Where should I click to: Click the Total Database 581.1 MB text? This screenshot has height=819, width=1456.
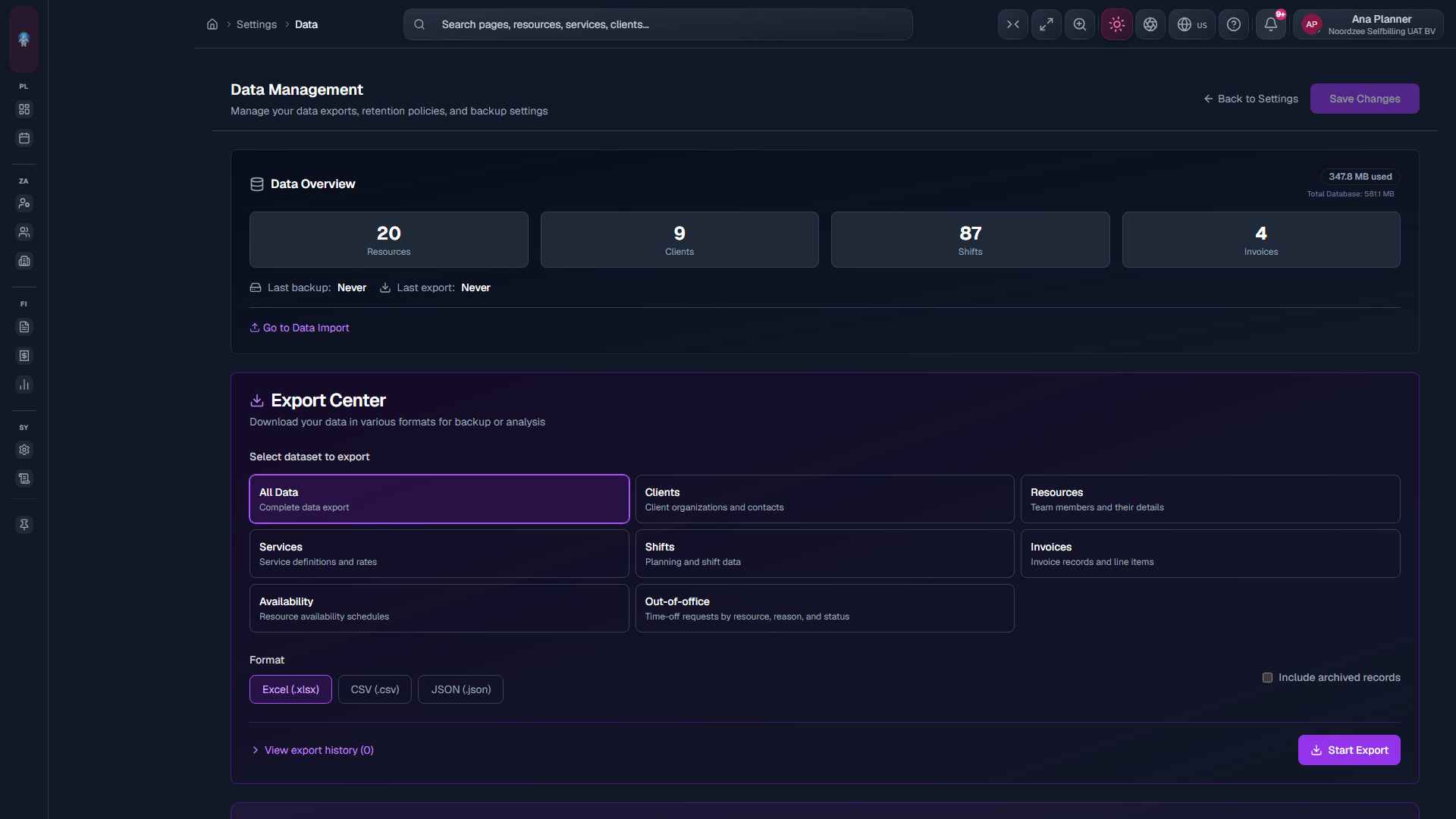pos(1350,194)
